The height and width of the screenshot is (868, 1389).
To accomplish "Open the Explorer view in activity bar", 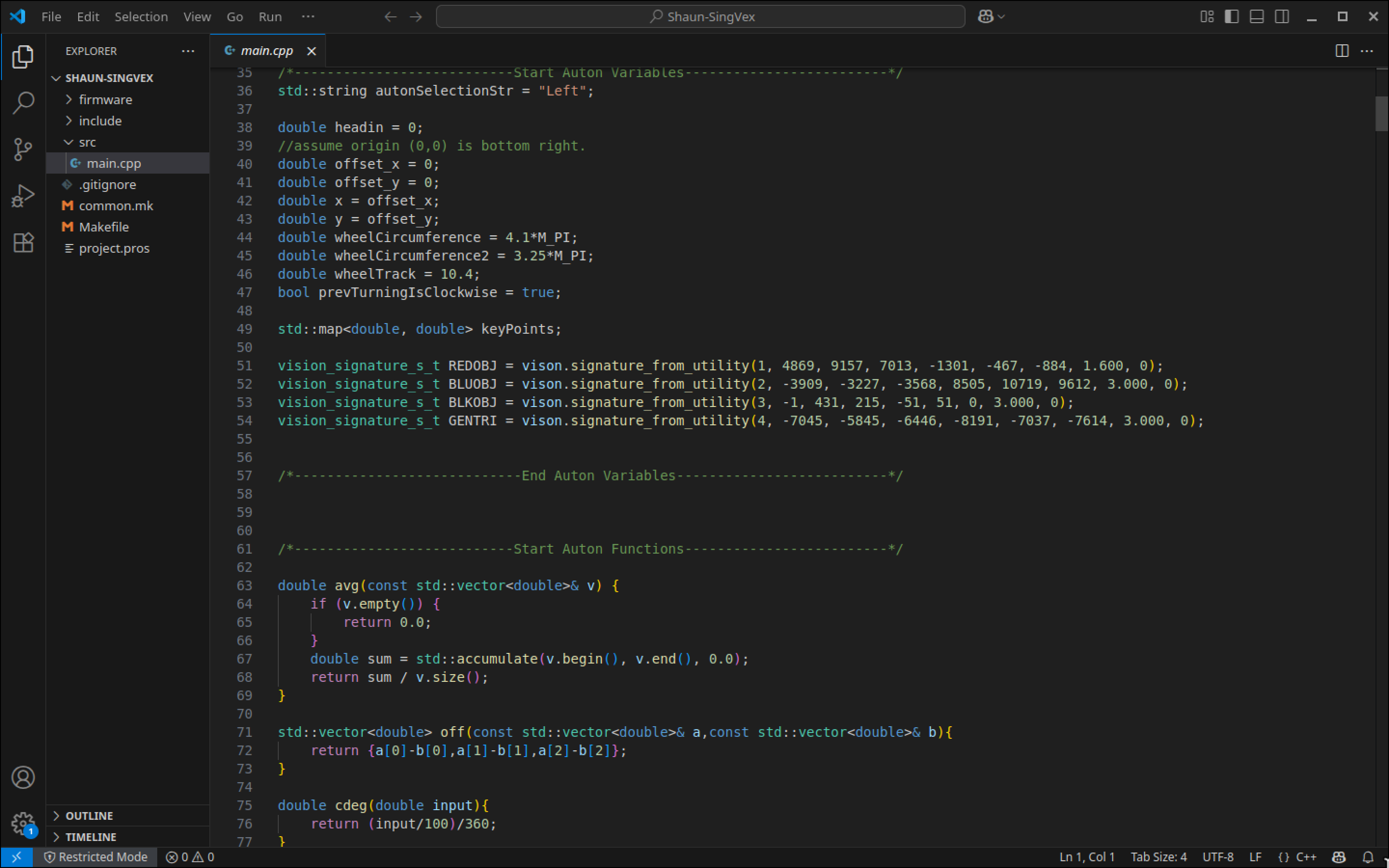I will pos(23,57).
